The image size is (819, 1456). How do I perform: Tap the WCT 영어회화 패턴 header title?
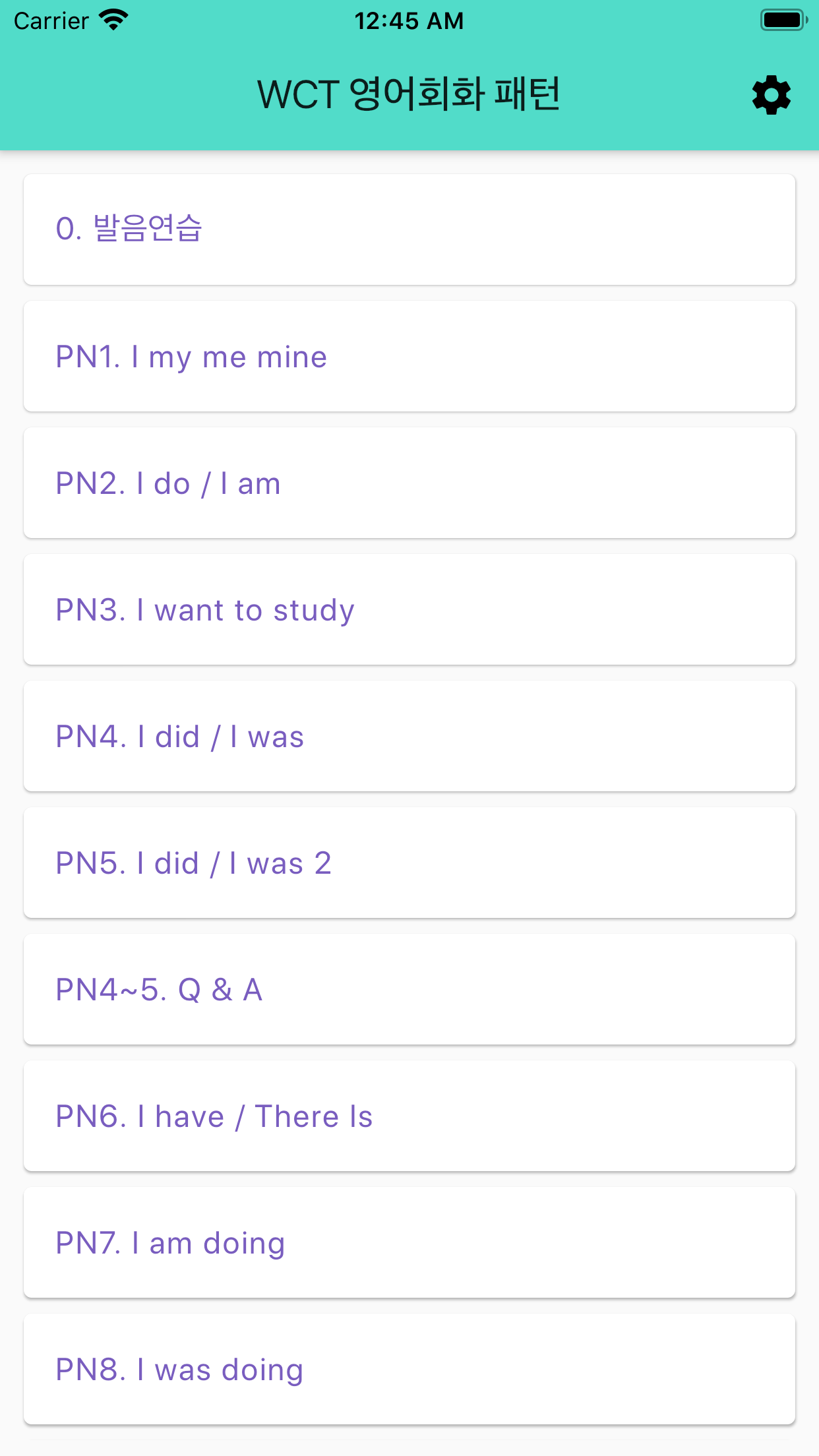point(409,94)
